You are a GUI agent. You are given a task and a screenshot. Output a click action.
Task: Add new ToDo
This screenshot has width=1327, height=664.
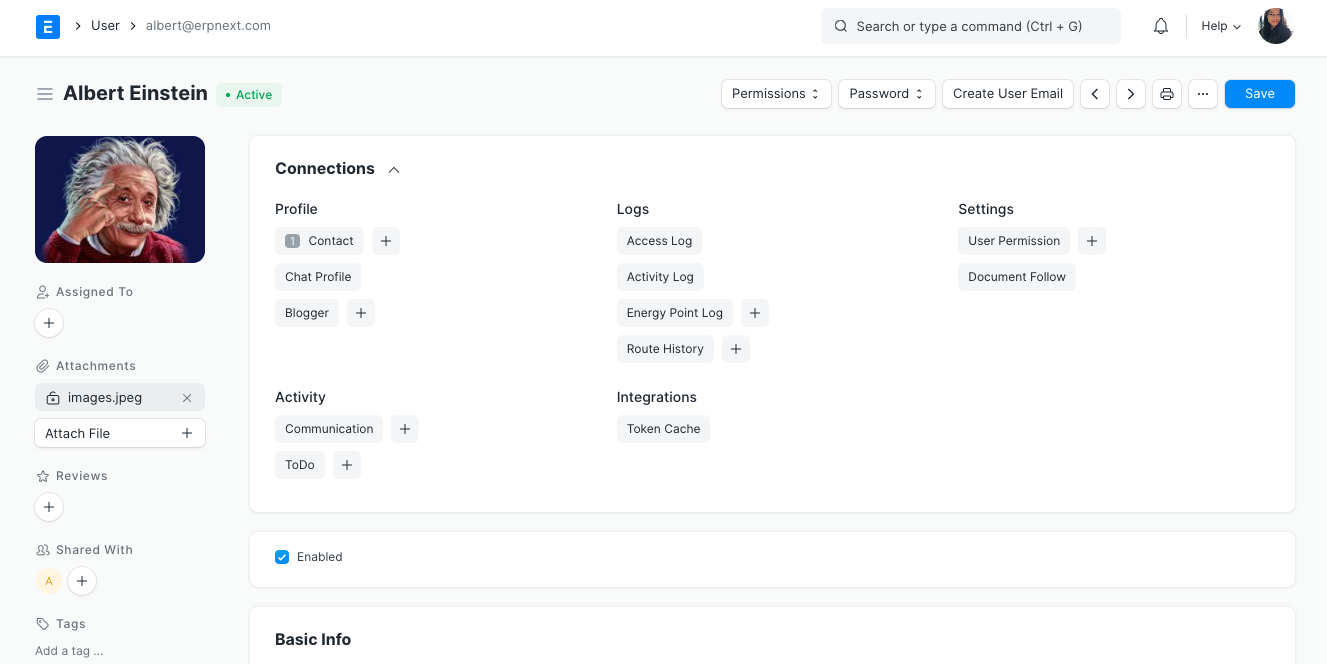(x=347, y=465)
